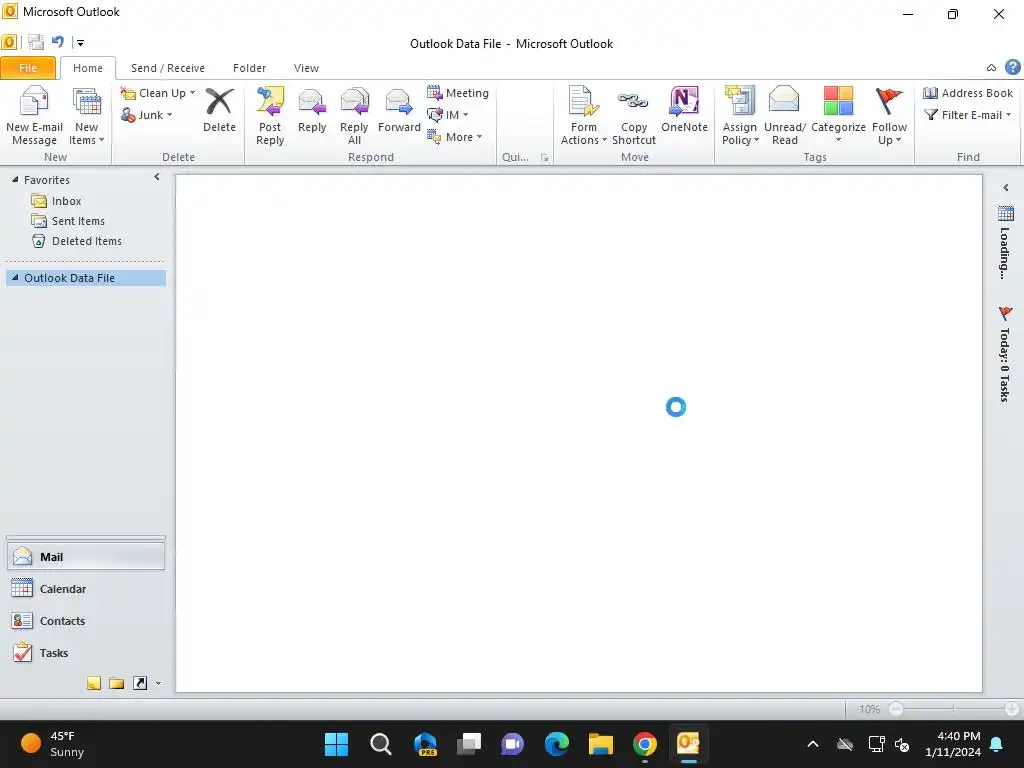Screen dimensions: 1024x768
Task: Switch to the Home tab
Action: pos(88,68)
